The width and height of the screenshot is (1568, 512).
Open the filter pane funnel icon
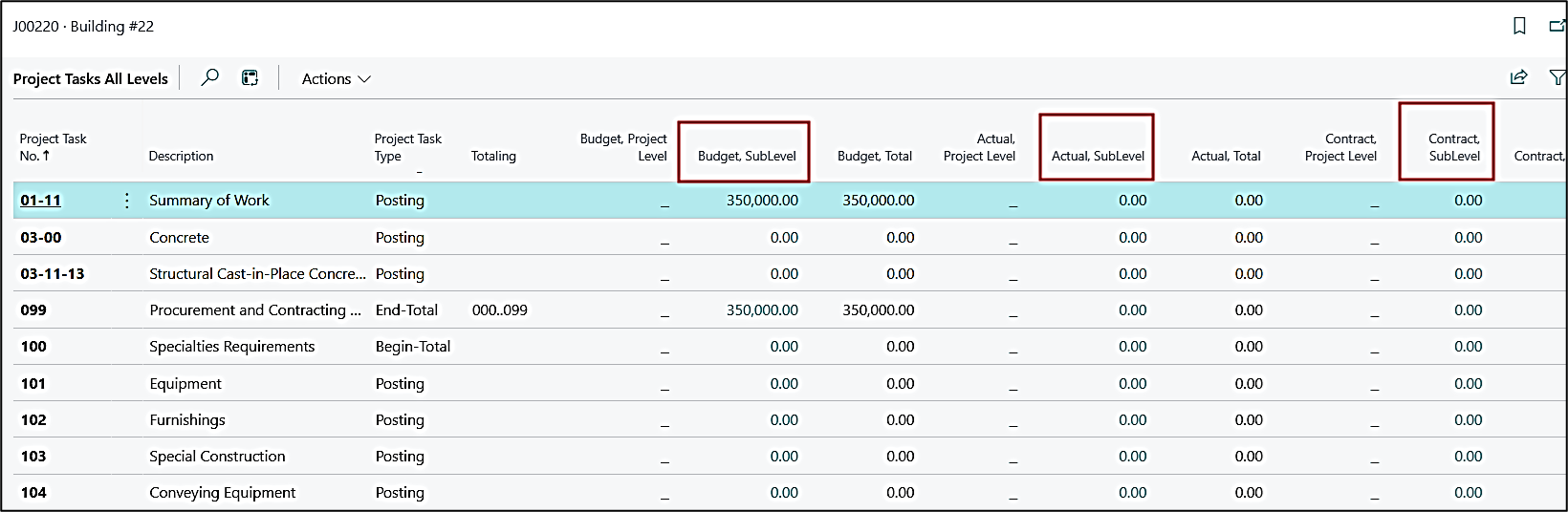point(1557,78)
